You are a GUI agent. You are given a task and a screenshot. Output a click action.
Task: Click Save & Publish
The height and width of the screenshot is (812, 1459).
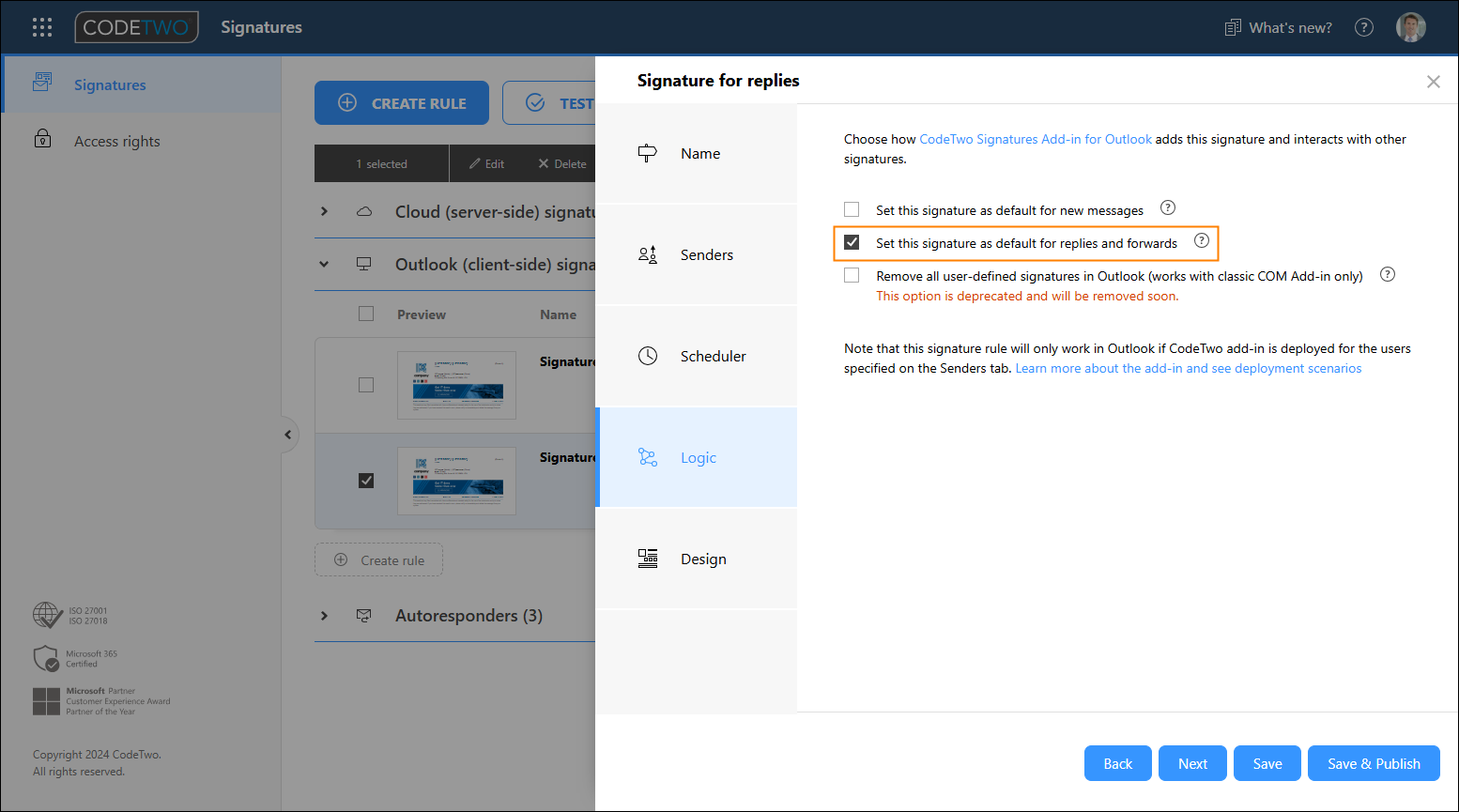point(1374,763)
